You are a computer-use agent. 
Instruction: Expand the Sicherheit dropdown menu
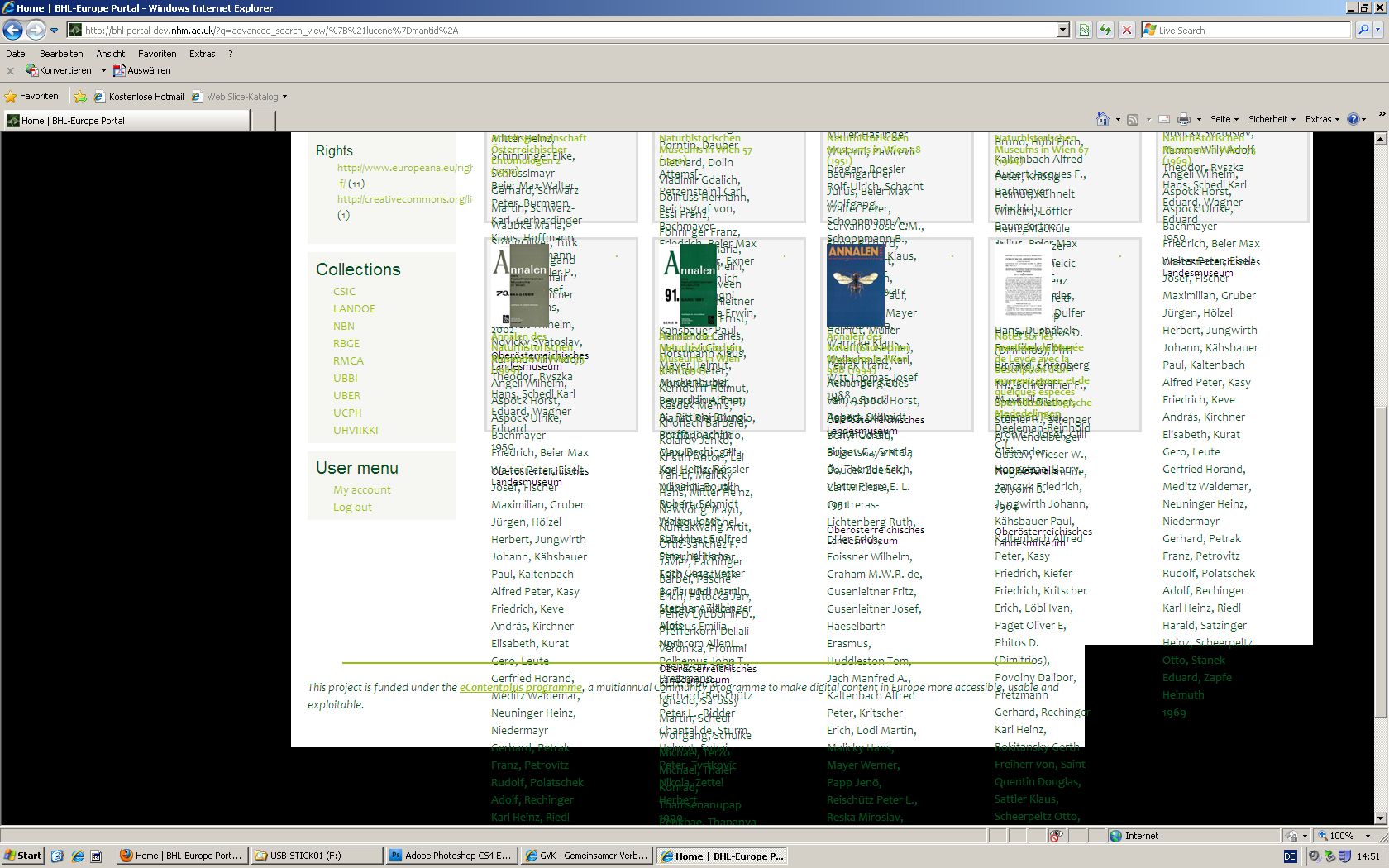pos(1272,119)
